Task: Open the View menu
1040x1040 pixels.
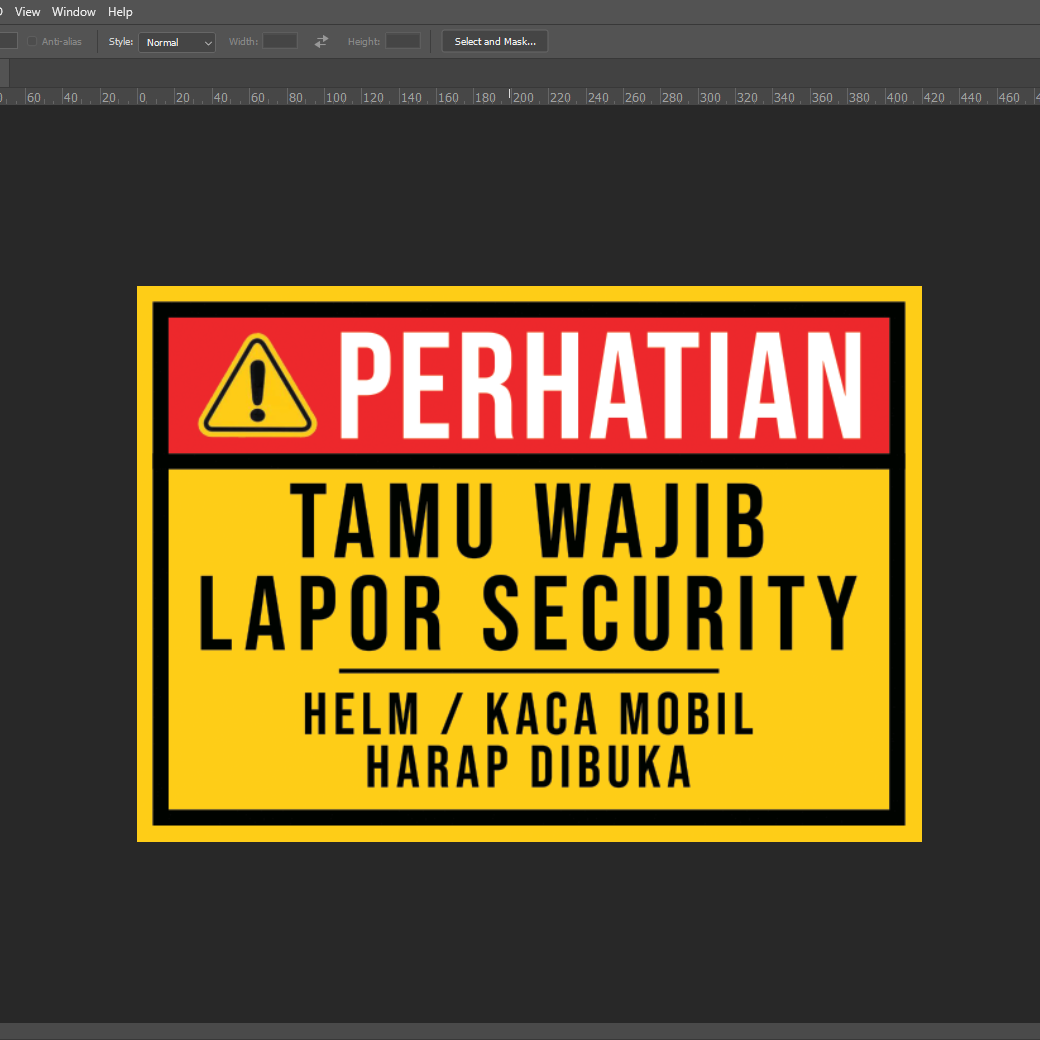Action: point(27,12)
